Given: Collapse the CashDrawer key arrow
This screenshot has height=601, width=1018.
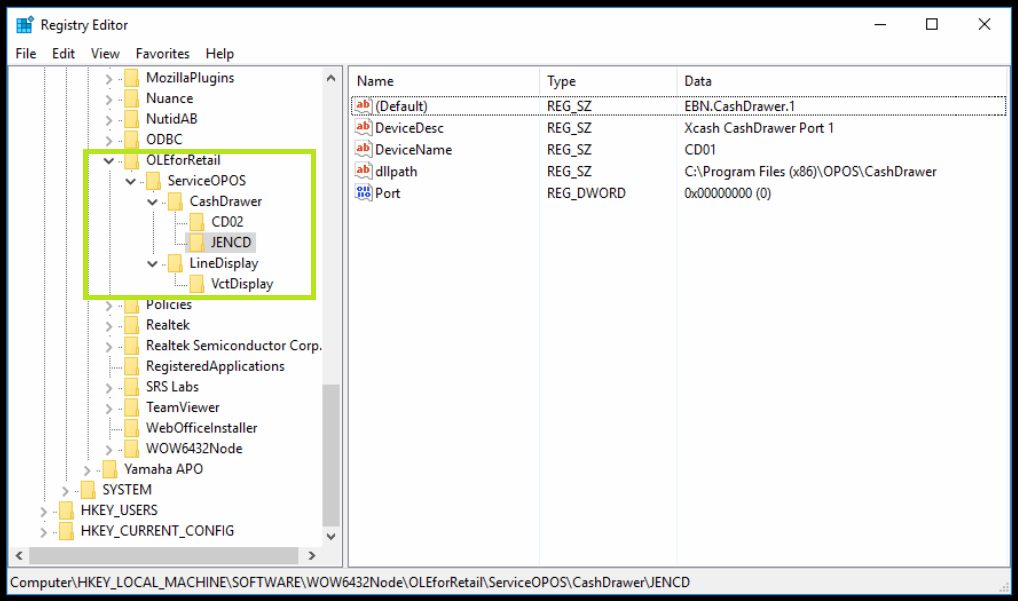Looking at the screenshot, I should pos(152,202).
